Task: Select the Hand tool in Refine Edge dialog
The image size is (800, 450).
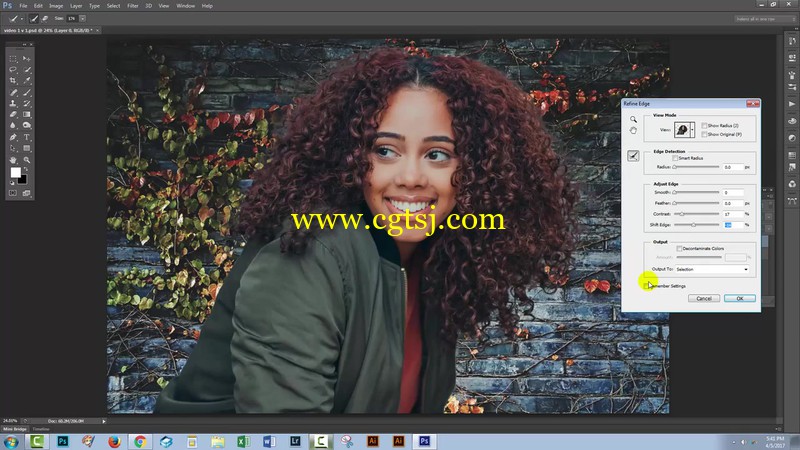Action: click(633, 130)
